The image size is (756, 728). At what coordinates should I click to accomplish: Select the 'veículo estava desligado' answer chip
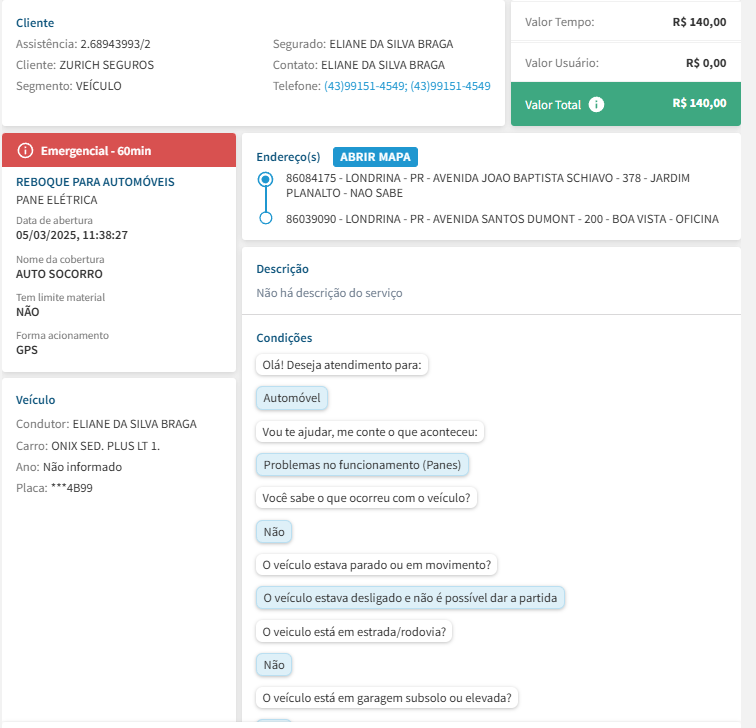pos(410,598)
